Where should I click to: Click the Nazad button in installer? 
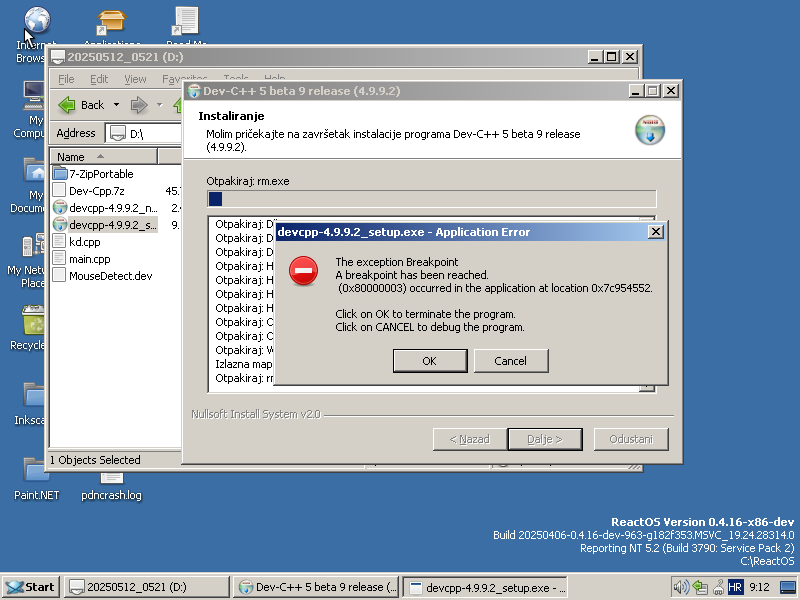pos(469,439)
